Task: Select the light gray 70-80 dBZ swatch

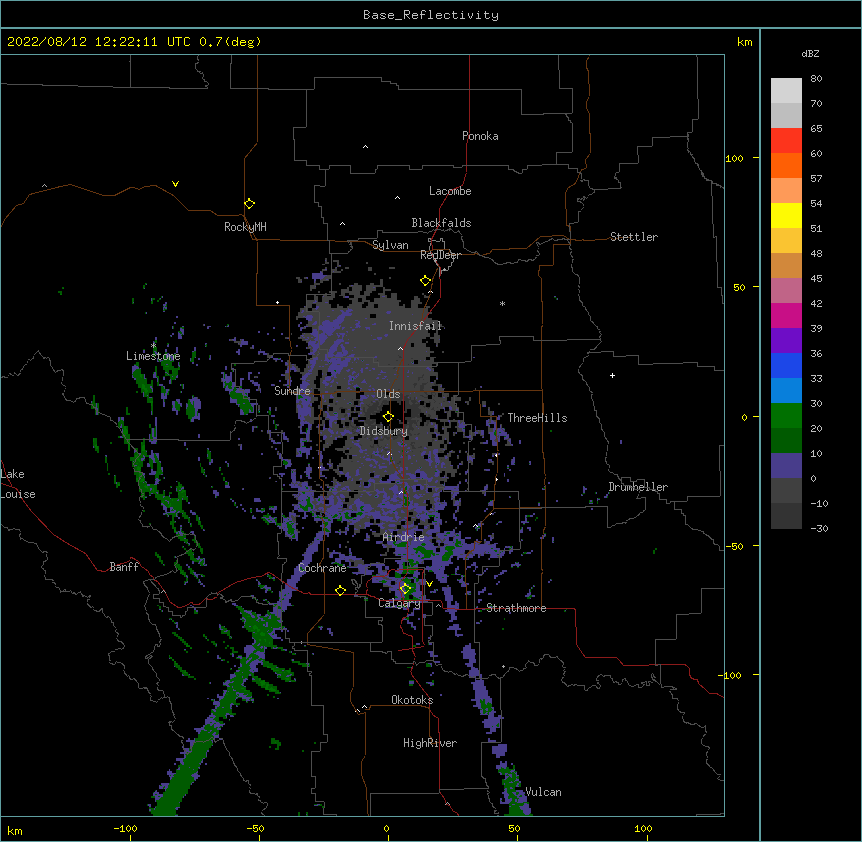Action: click(786, 91)
